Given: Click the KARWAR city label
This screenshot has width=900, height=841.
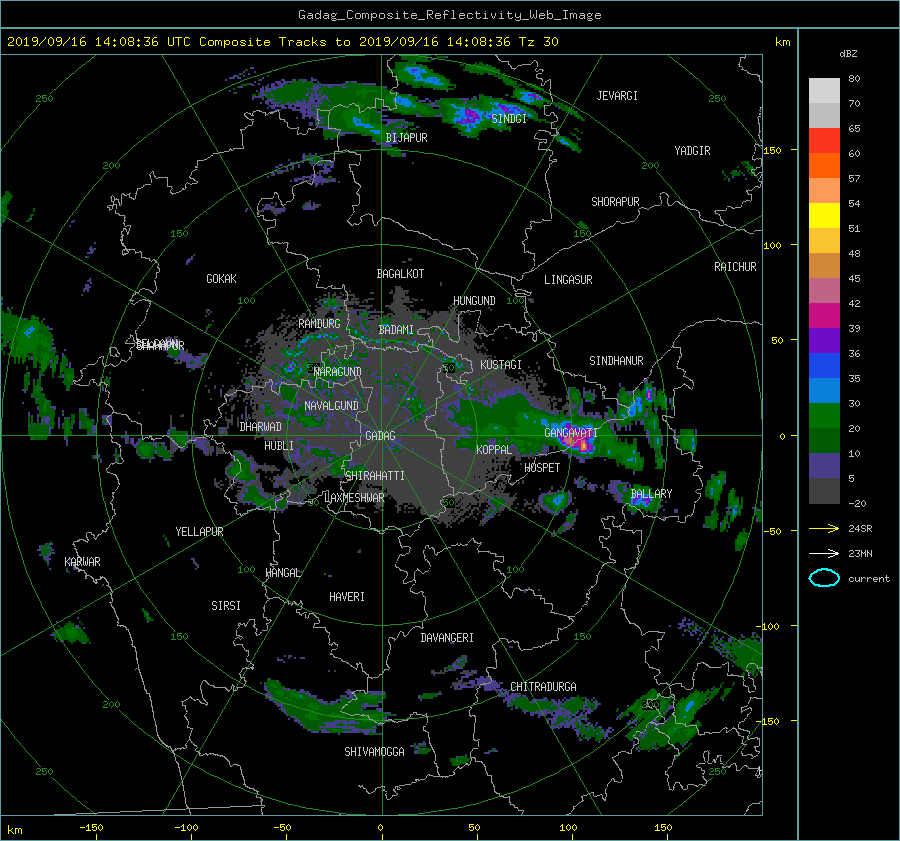Looking at the screenshot, I should (82, 562).
